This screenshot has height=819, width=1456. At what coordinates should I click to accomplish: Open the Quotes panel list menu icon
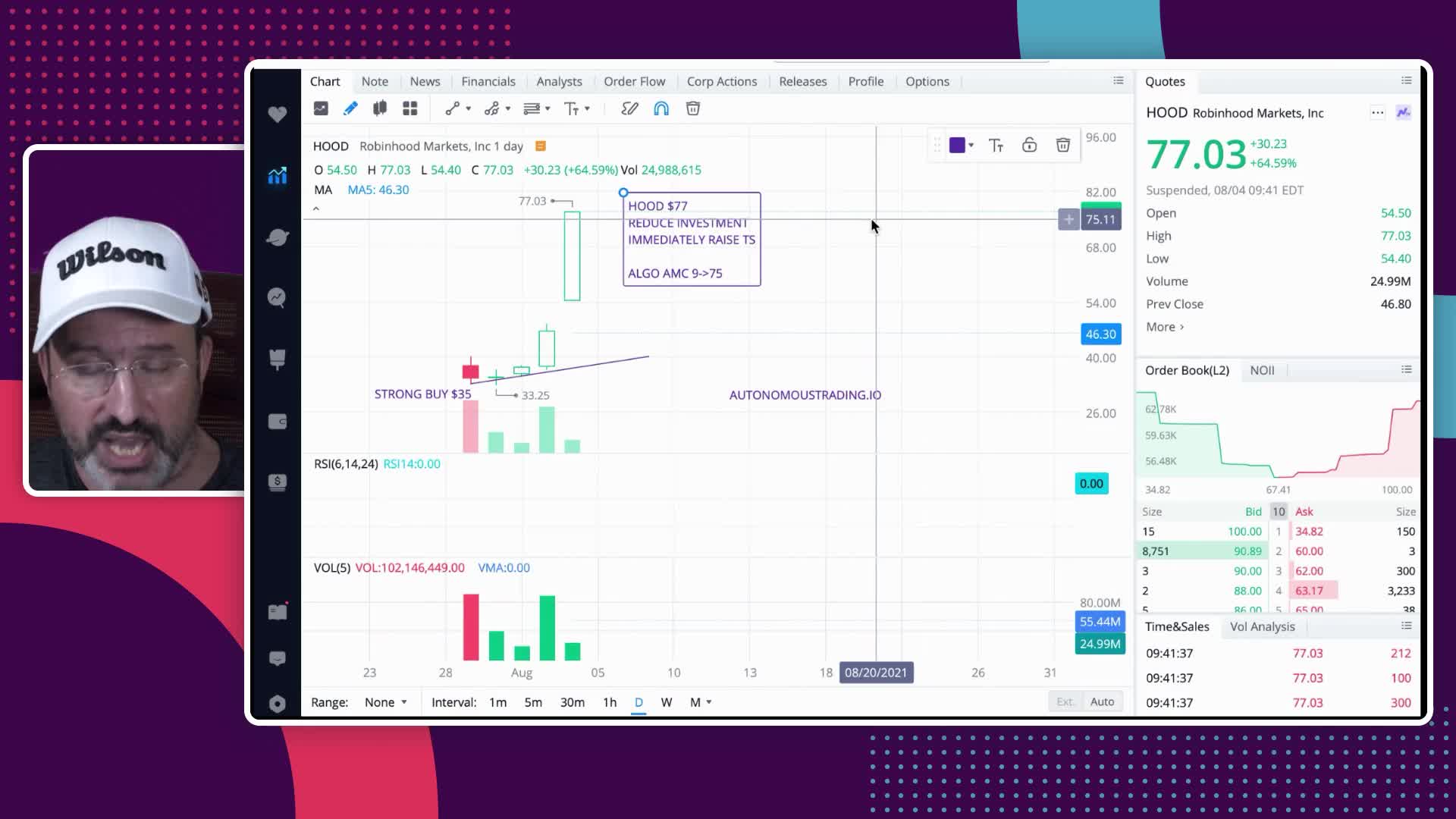[x=1406, y=80]
